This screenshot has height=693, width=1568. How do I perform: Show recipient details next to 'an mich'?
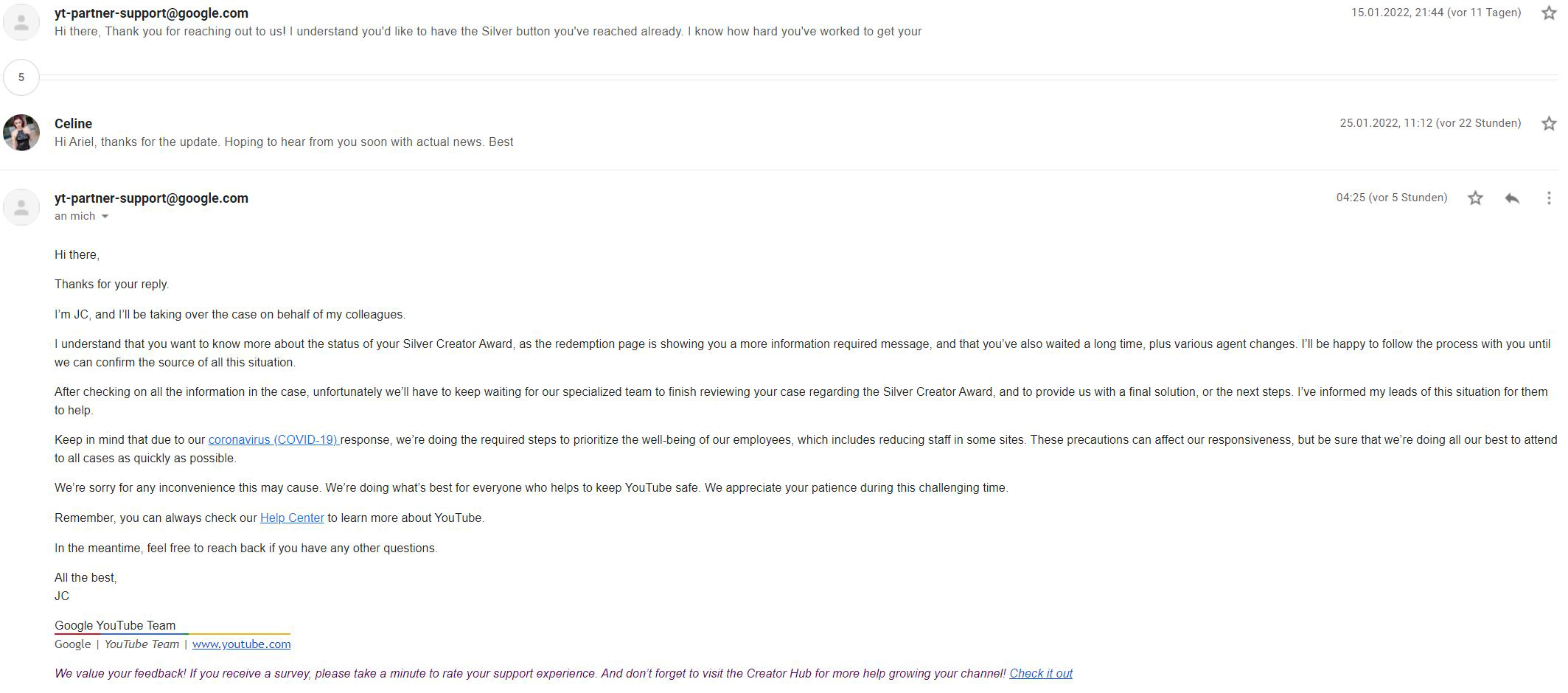pos(105,216)
